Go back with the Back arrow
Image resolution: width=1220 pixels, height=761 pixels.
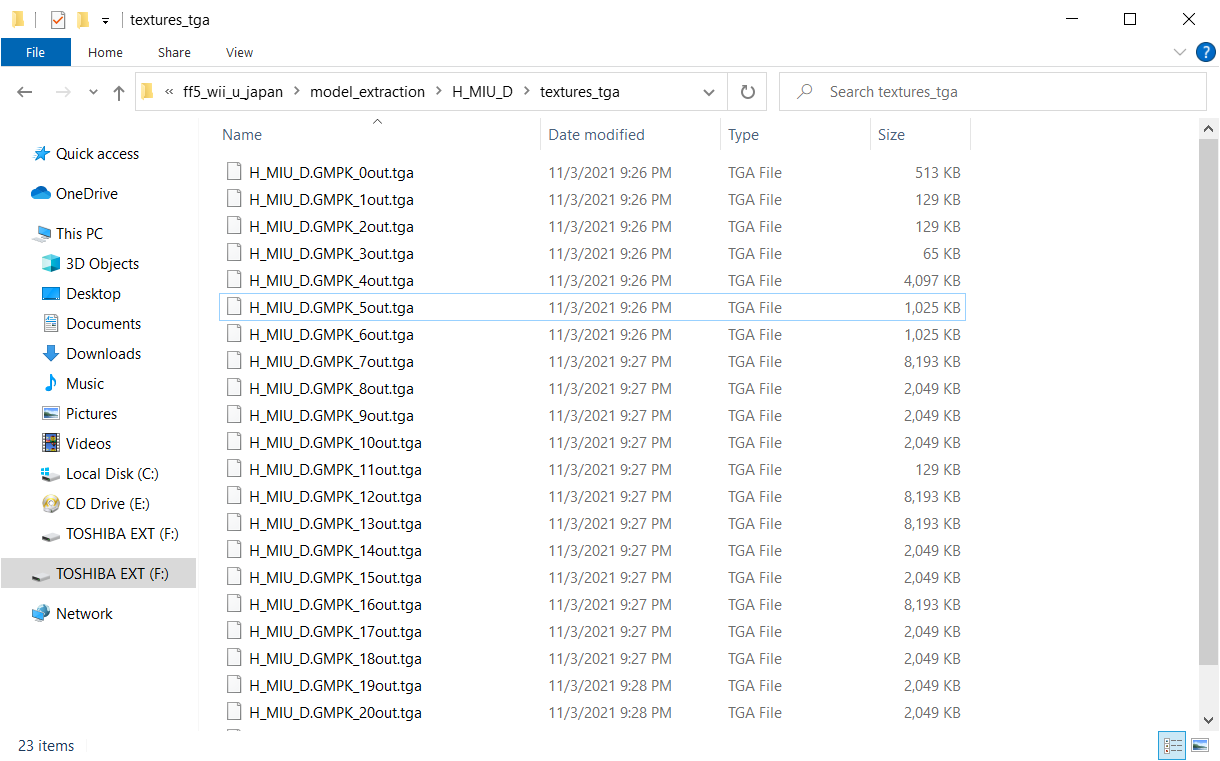pyautogui.click(x=25, y=92)
